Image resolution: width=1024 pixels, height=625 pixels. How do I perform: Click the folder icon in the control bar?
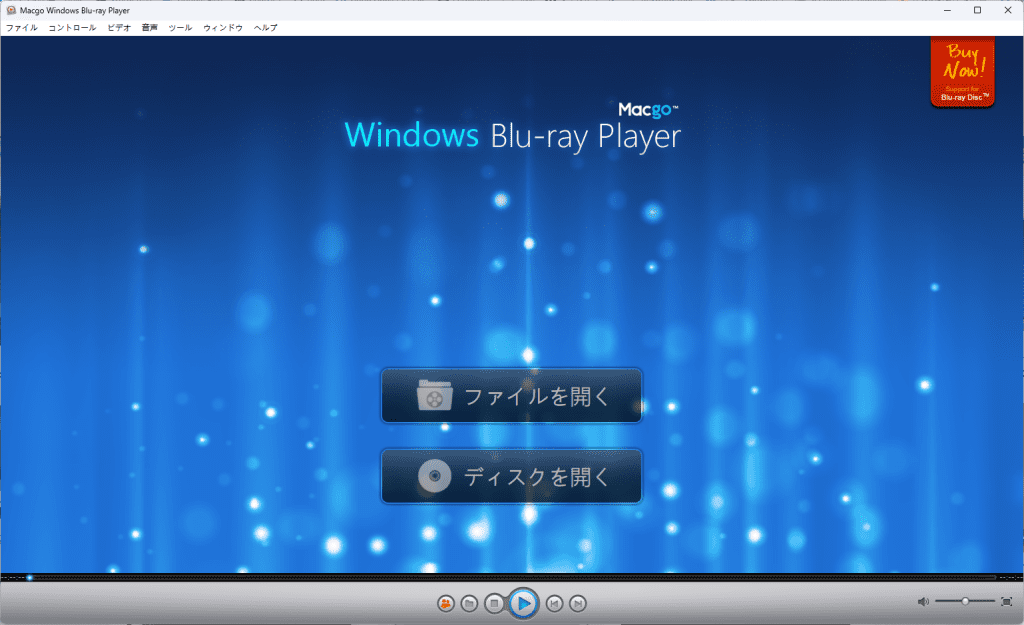pyautogui.click(x=469, y=603)
